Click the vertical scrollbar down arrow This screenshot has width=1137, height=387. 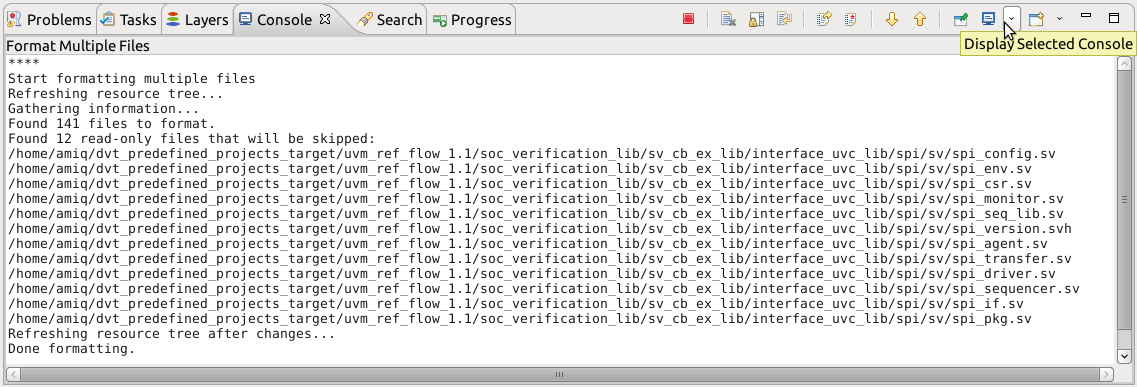tap(1124, 356)
